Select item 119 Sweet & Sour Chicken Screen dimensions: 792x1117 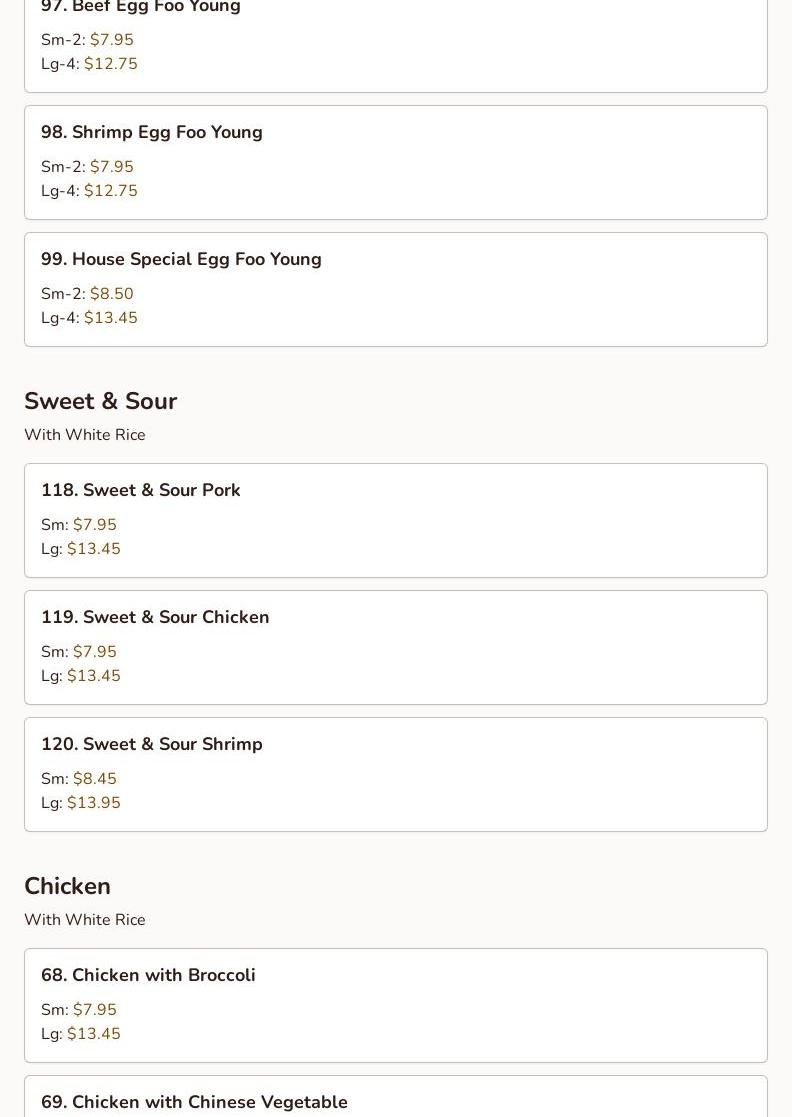pos(155,617)
